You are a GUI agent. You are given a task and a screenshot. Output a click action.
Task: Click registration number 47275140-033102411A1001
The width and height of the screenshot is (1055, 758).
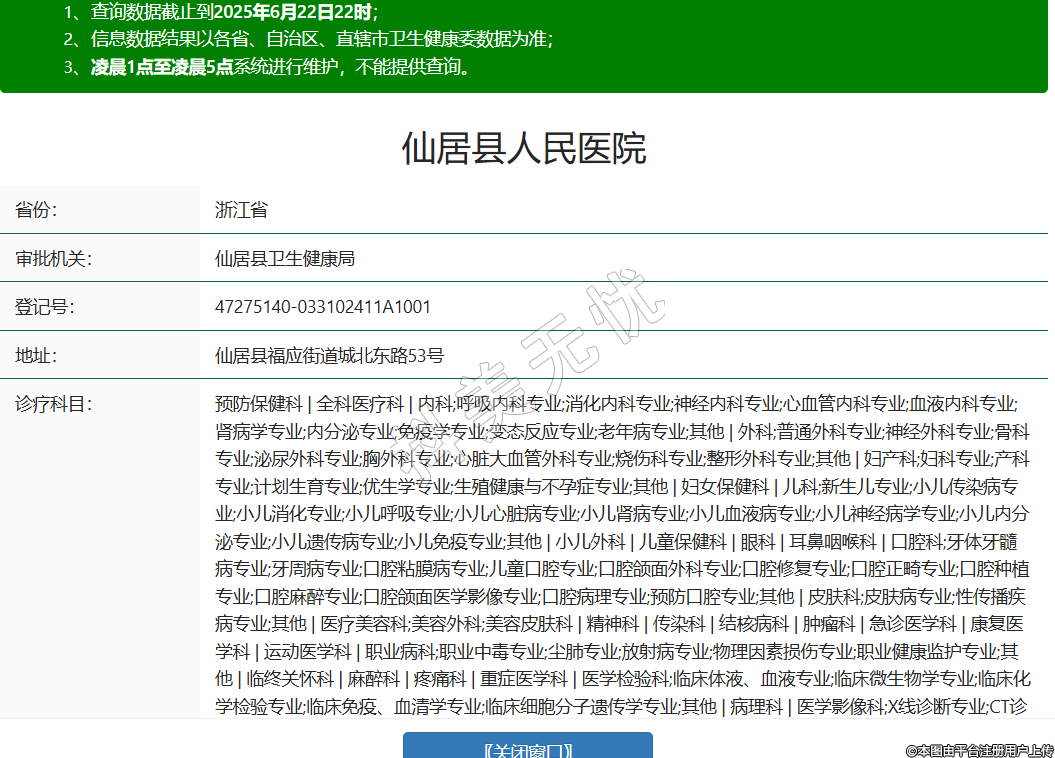click(323, 307)
